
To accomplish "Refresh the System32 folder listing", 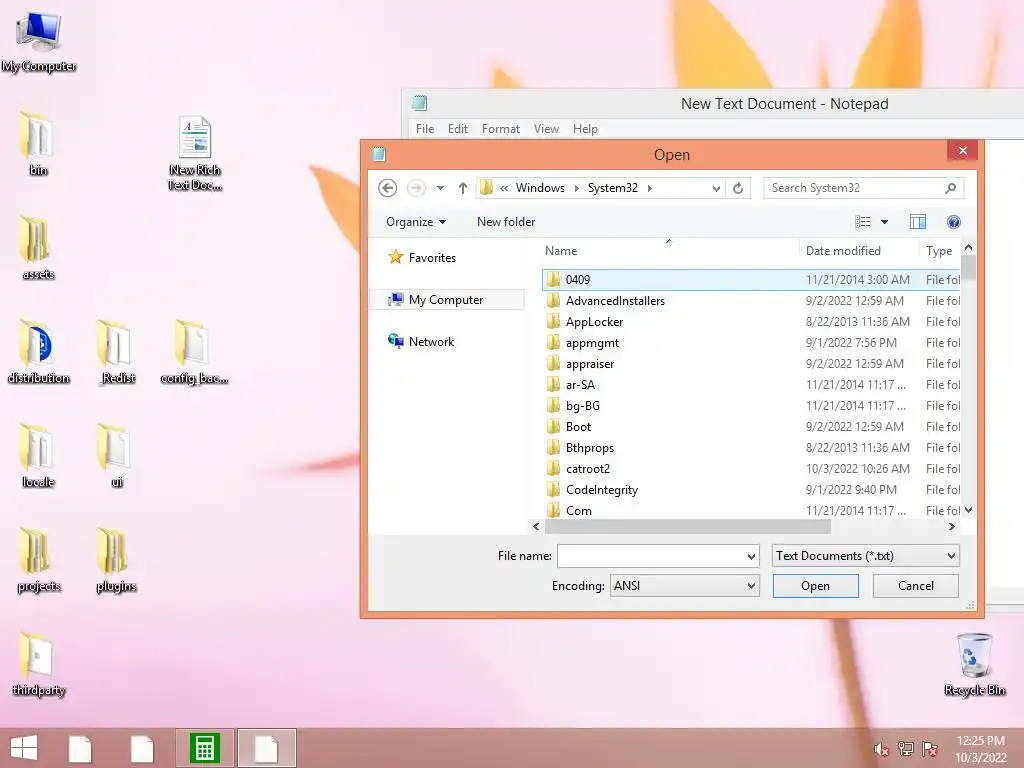I will pos(738,188).
